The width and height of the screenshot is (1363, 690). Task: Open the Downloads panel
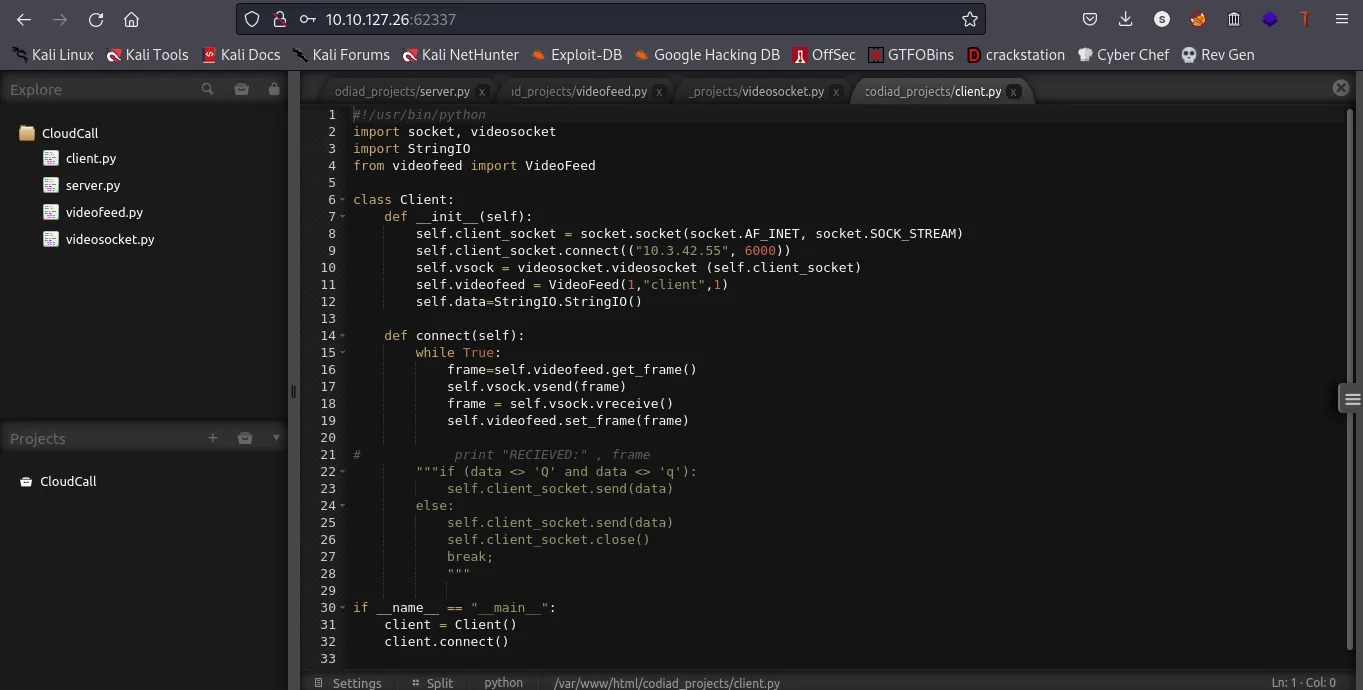(x=1126, y=19)
